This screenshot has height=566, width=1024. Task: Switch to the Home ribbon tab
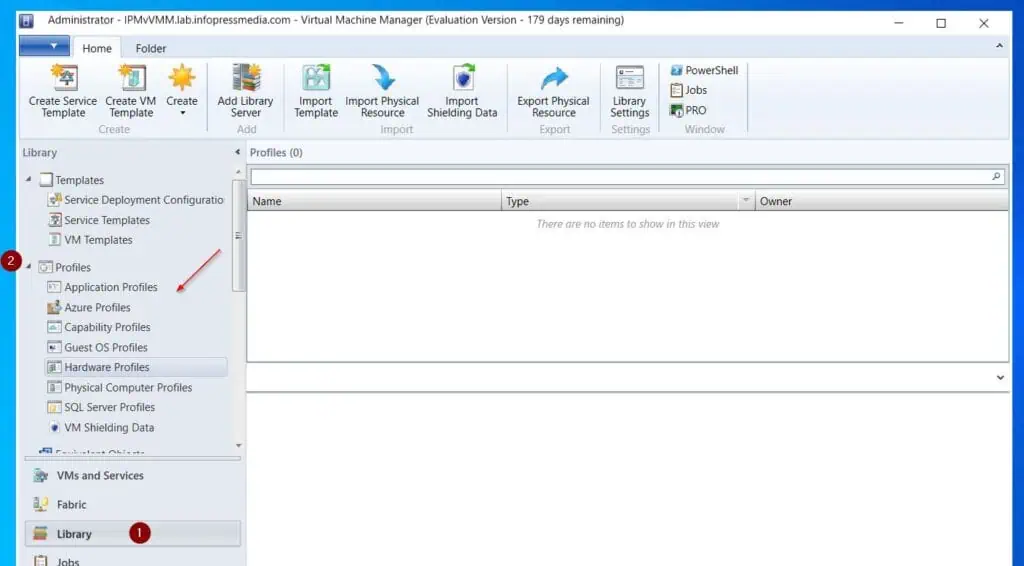coord(97,48)
